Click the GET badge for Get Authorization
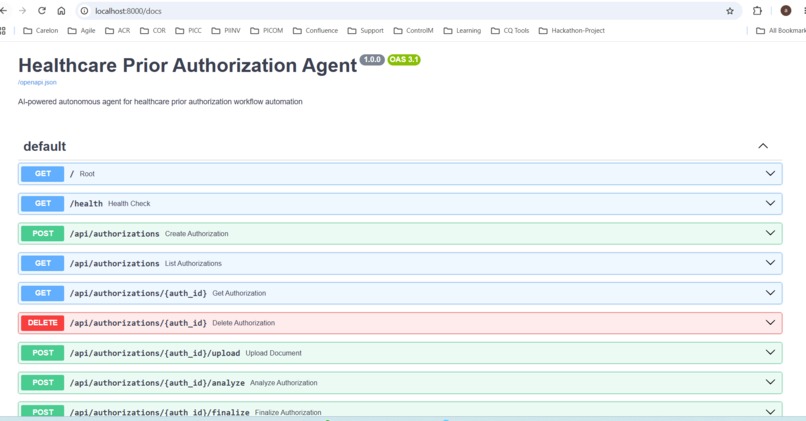This screenshot has width=806, height=421. (x=43, y=293)
